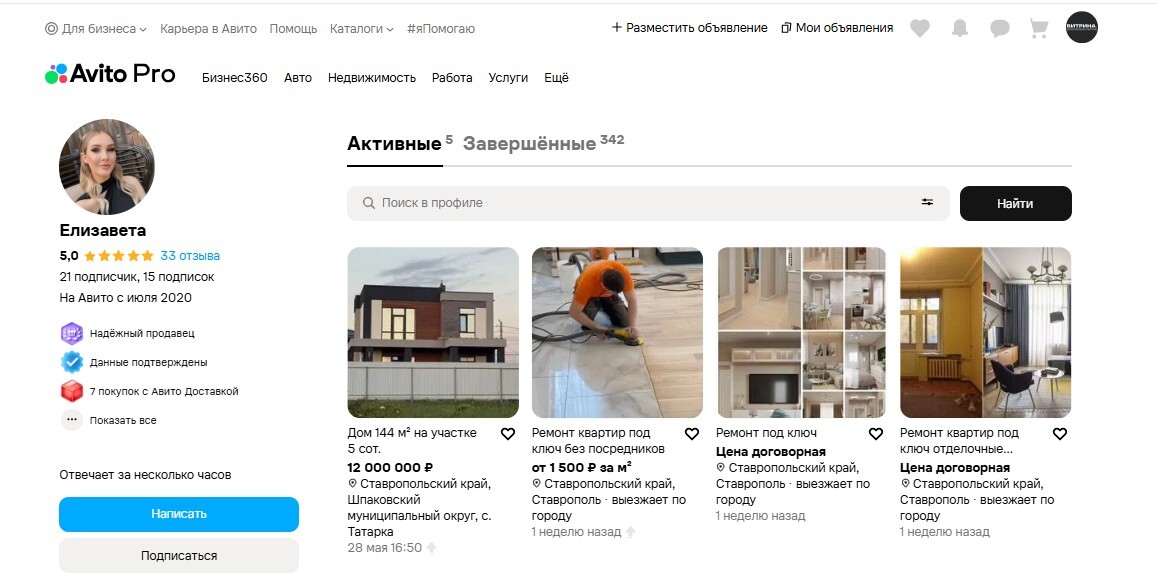The image size is (1157, 574).
Task: Click the Надёжный продавец badge icon
Action: coord(72,333)
